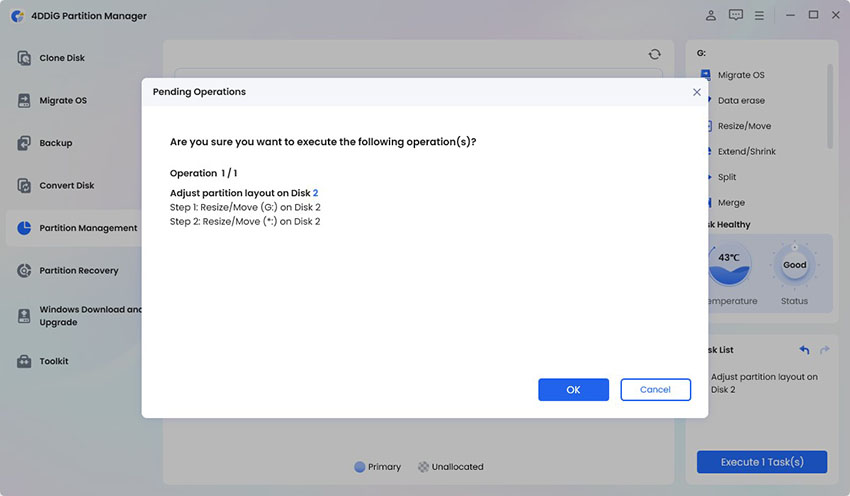Click the Migrate OS icon in right panel
Viewport: 850px width, 496px height.
[x=705, y=74]
